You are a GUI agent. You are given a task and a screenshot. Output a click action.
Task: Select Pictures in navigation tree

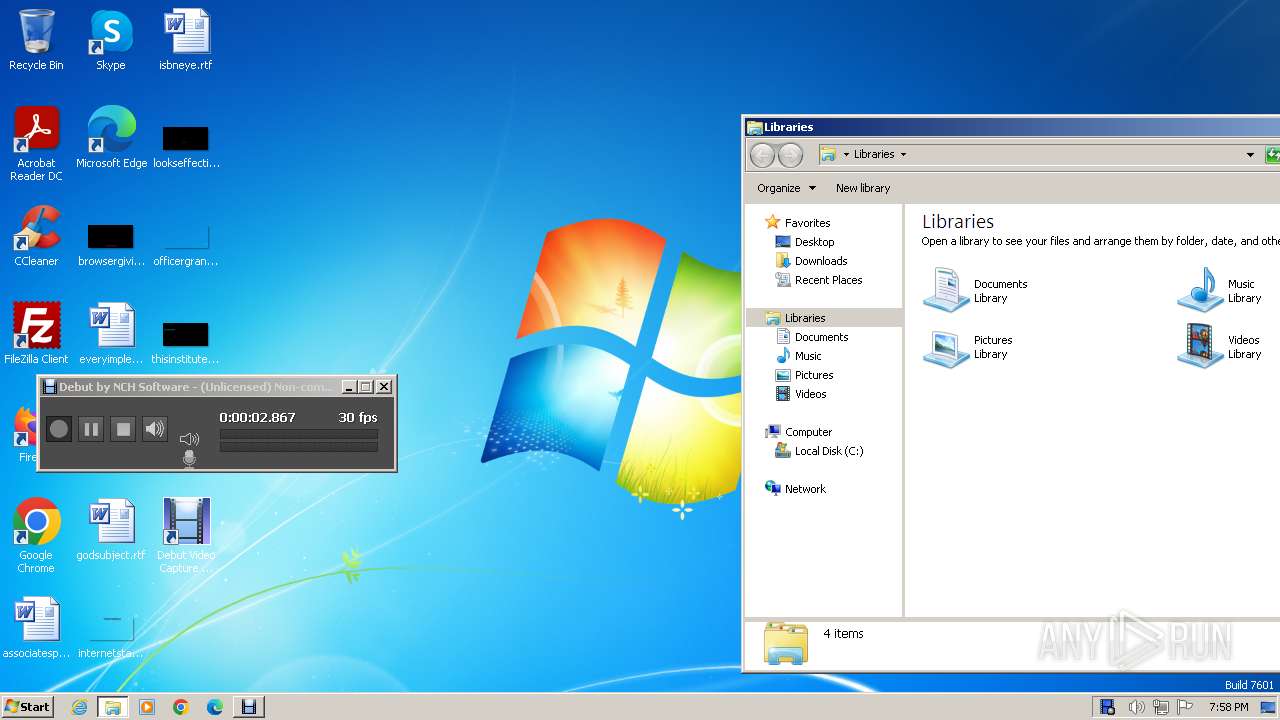click(x=805, y=375)
